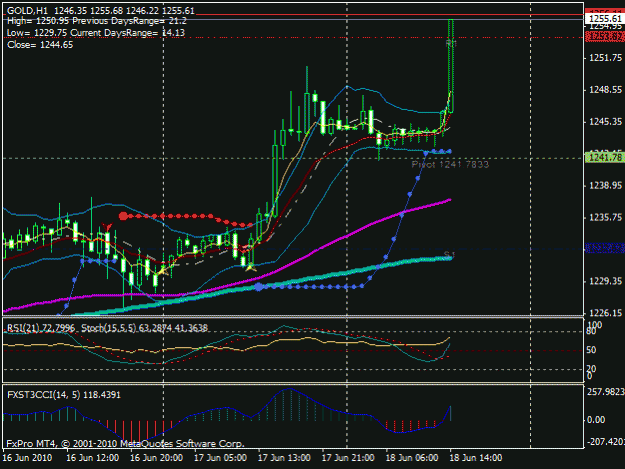Click the 18 Jun 06:00 time label
The width and height of the screenshot is (625, 469).
click(x=412, y=457)
